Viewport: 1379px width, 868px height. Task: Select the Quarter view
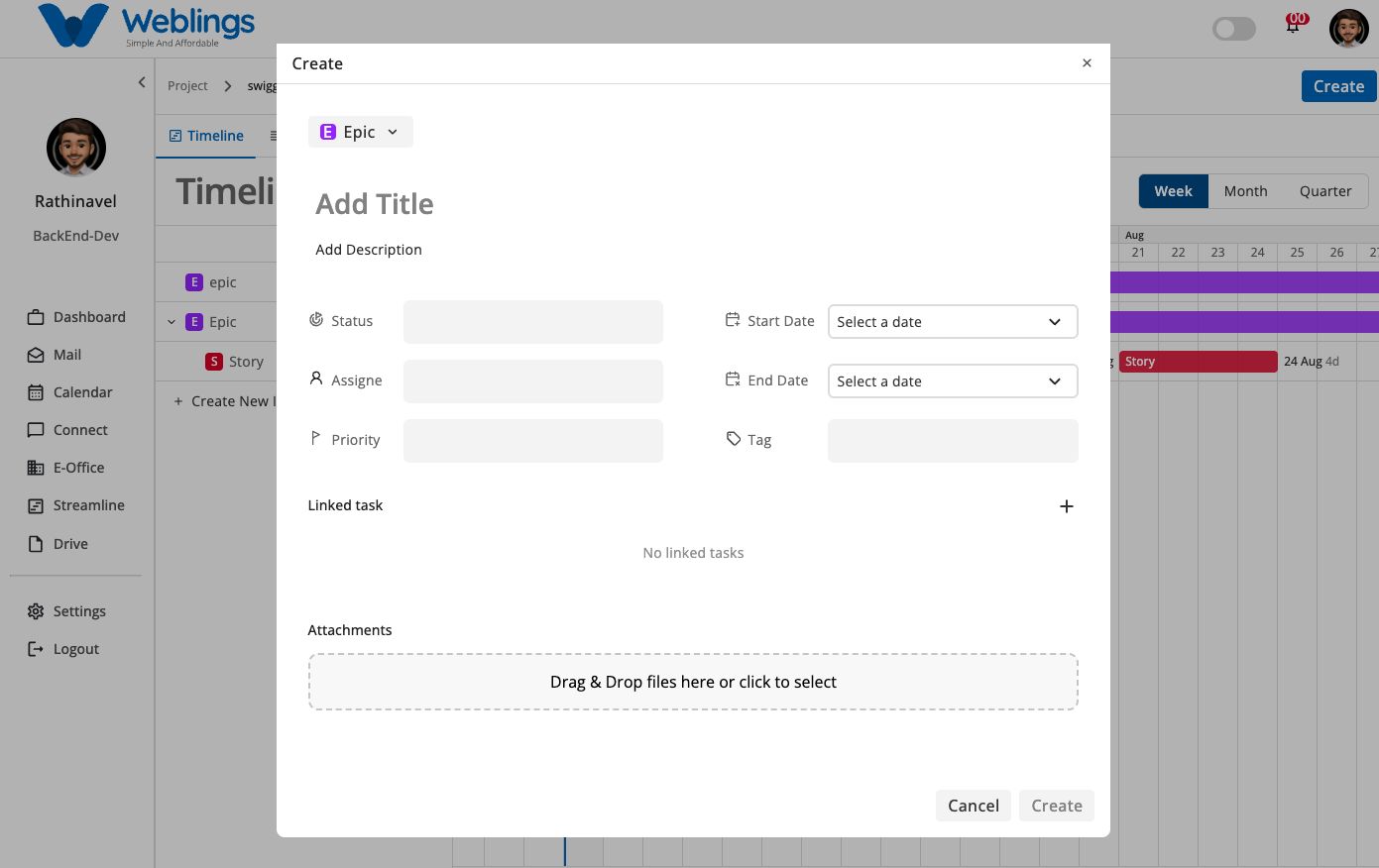click(x=1325, y=191)
